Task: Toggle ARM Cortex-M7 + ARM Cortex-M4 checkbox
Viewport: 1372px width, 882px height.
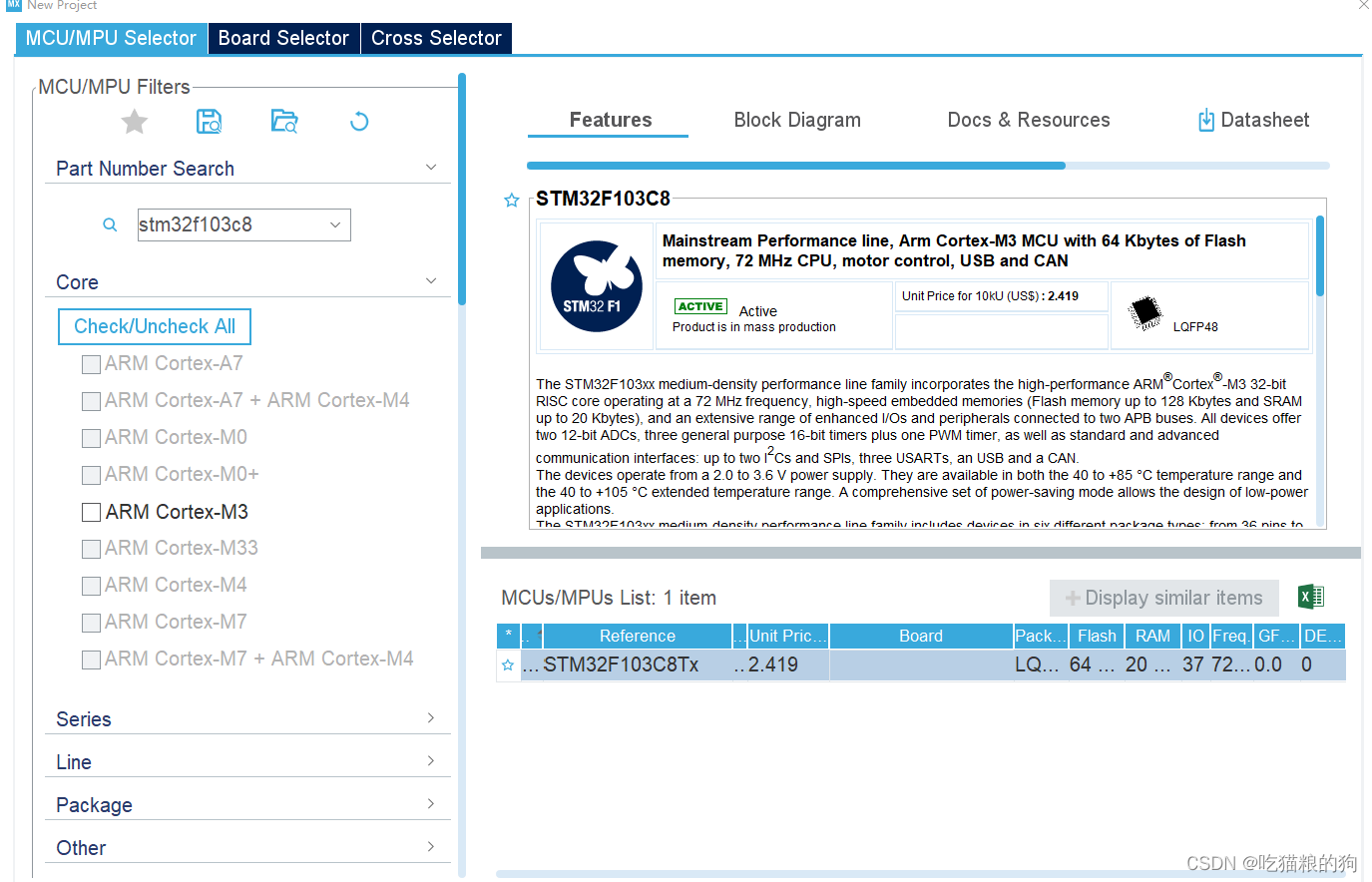Action: [x=91, y=660]
